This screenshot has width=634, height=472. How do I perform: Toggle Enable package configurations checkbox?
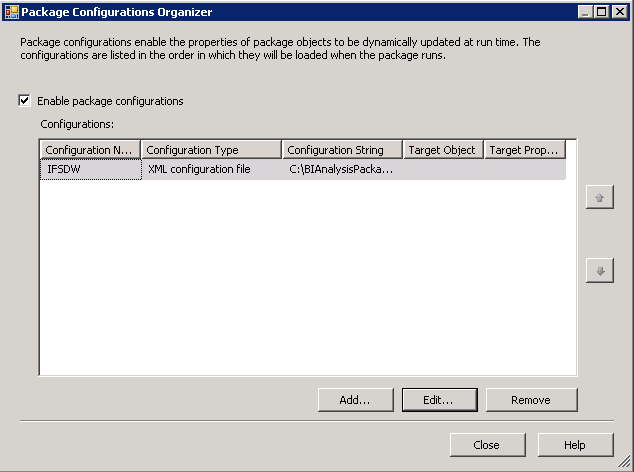[x=24, y=101]
